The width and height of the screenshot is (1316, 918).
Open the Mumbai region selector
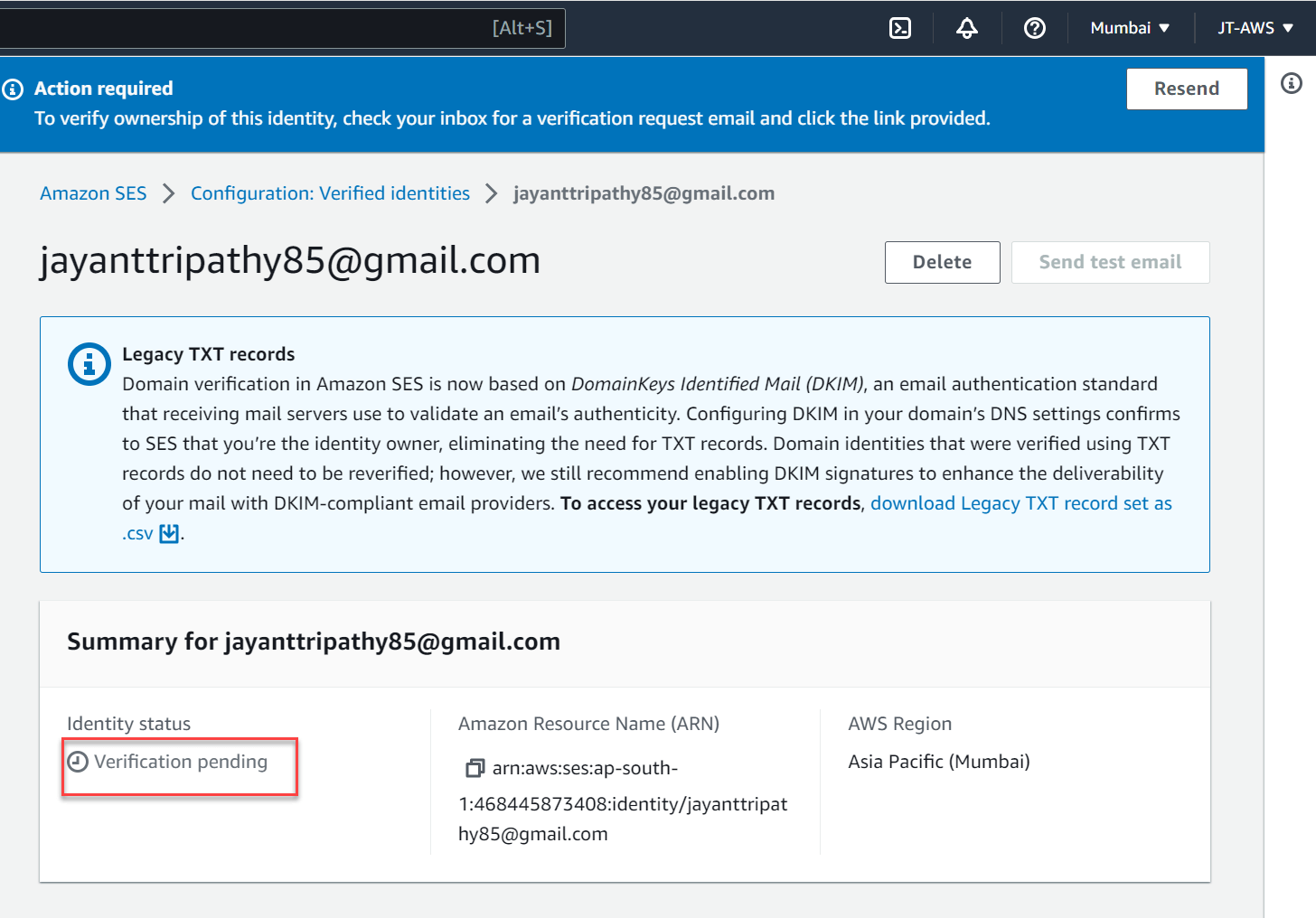pyautogui.click(x=1129, y=28)
